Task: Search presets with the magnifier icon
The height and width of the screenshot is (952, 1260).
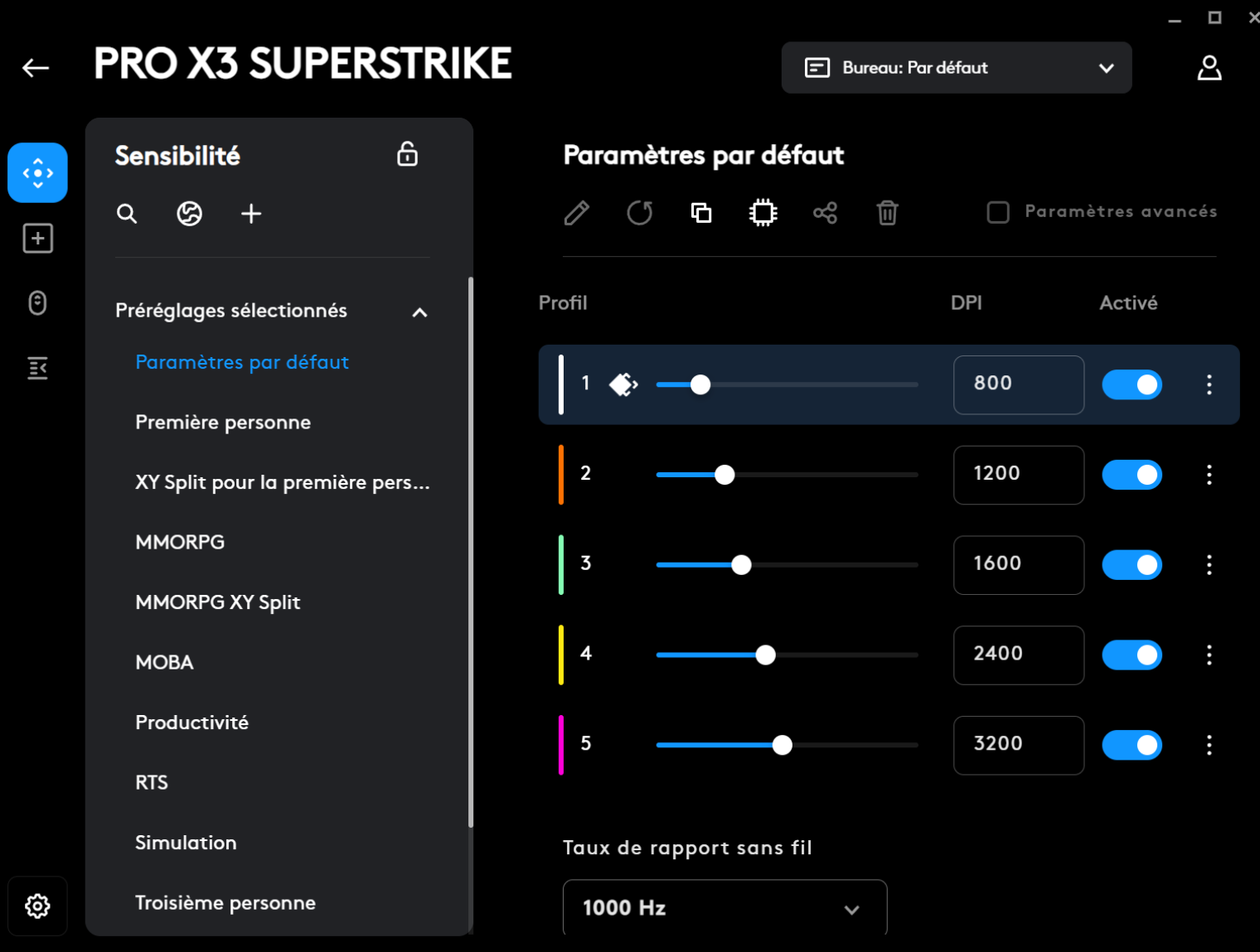Action: coord(127,214)
